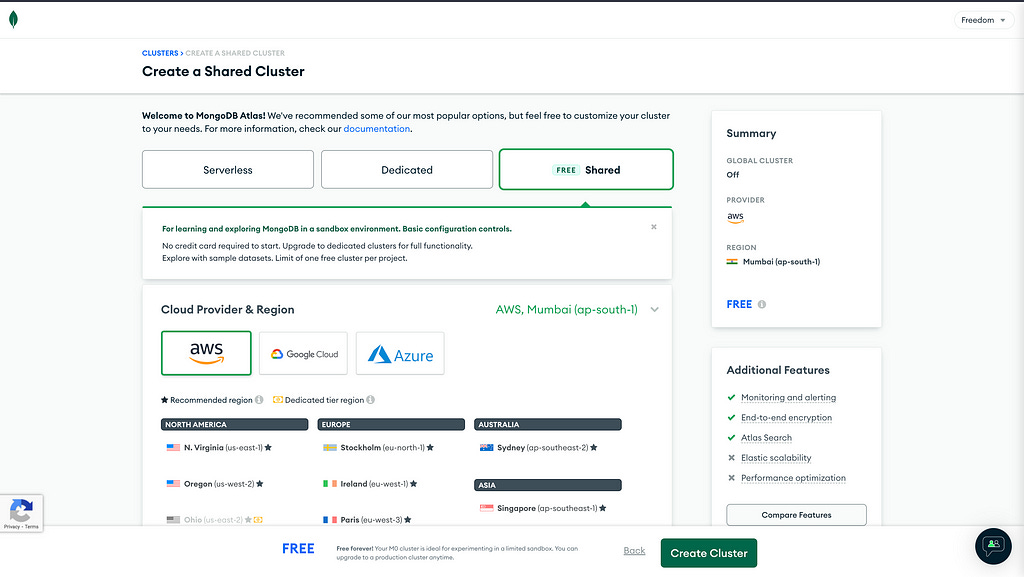Click the Swedish flag beside Stockholm
1024x577 pixels.
330,448
